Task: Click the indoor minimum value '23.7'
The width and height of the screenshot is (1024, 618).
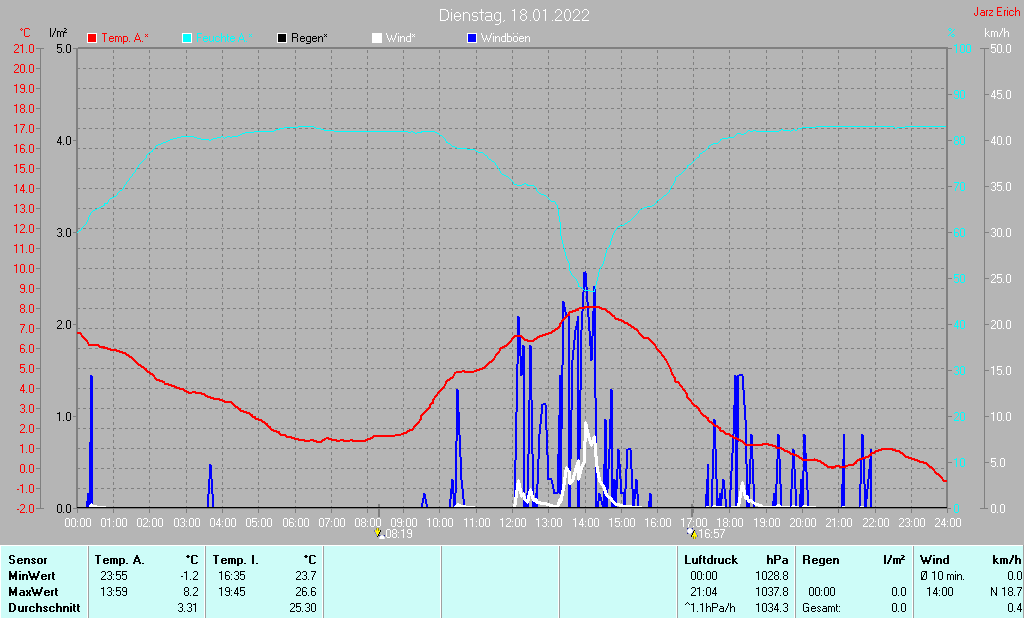Action: tap(306, 576)
